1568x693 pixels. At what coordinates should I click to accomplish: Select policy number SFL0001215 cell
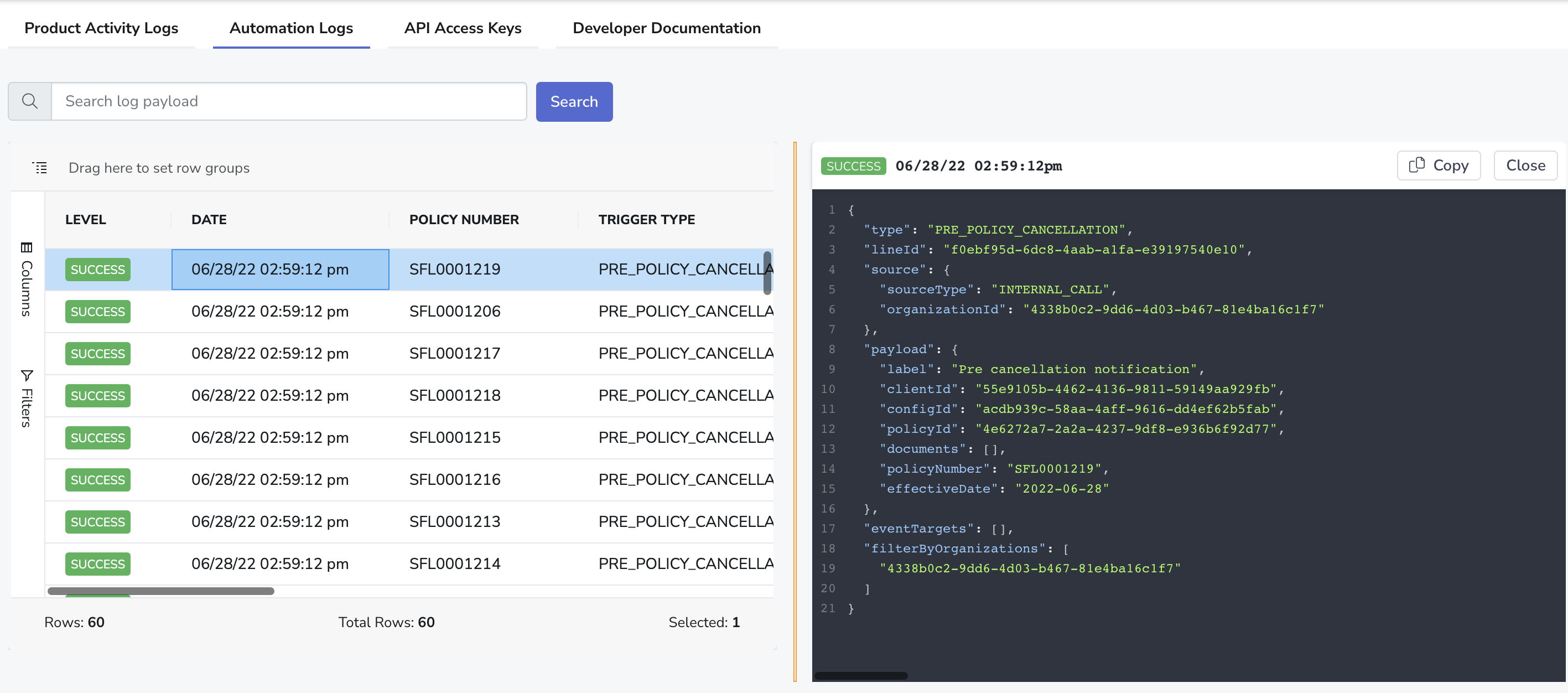click(x=484, y=437)
